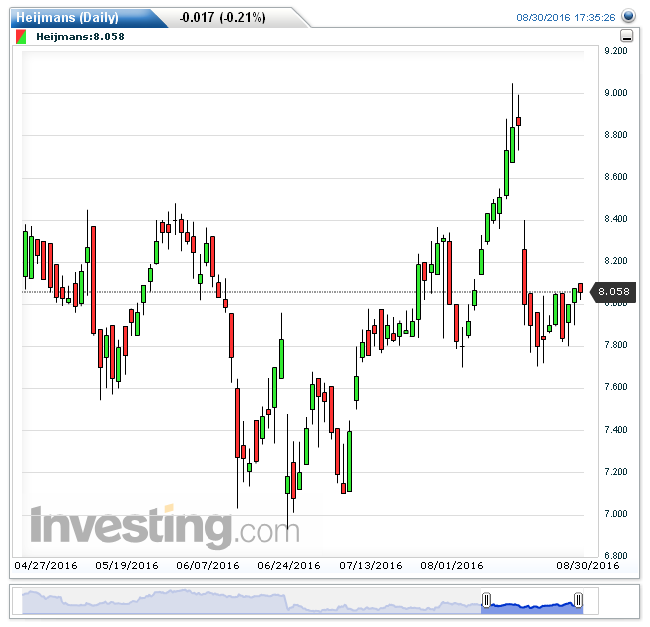Click the 7.200 price axis label

(x=616, y=472)
